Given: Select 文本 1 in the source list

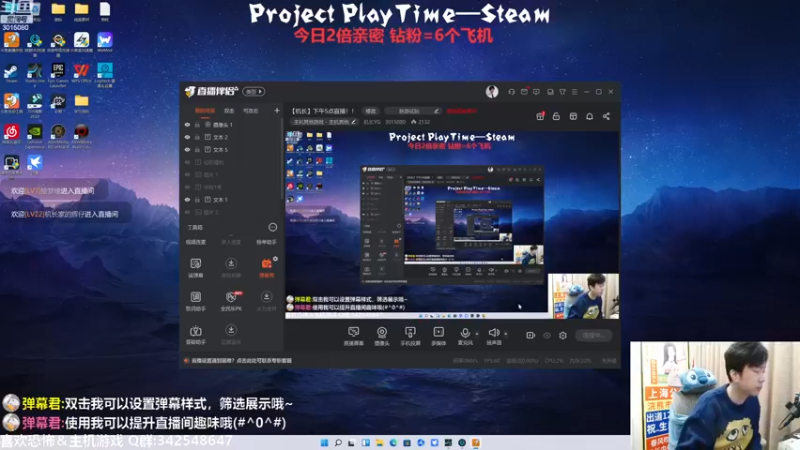Looking at the screenshot, I should [x=220, y=199].
